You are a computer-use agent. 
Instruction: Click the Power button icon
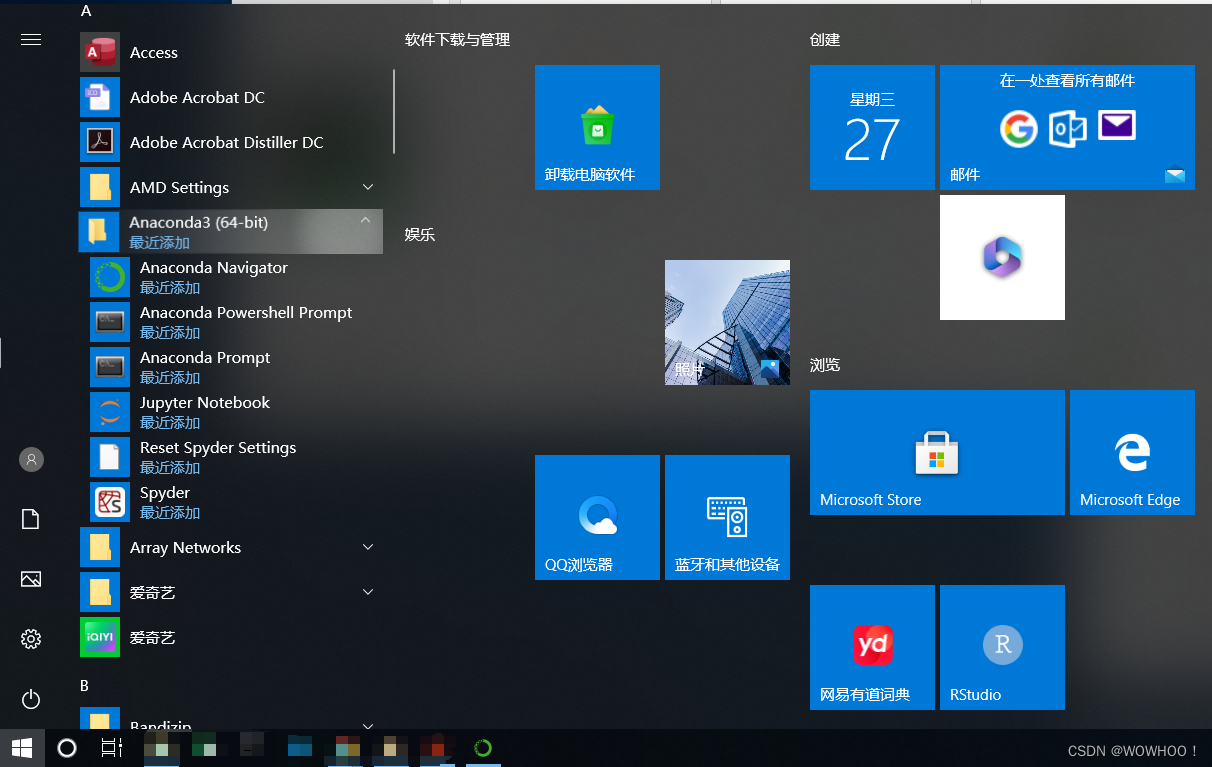pos(31,699)
